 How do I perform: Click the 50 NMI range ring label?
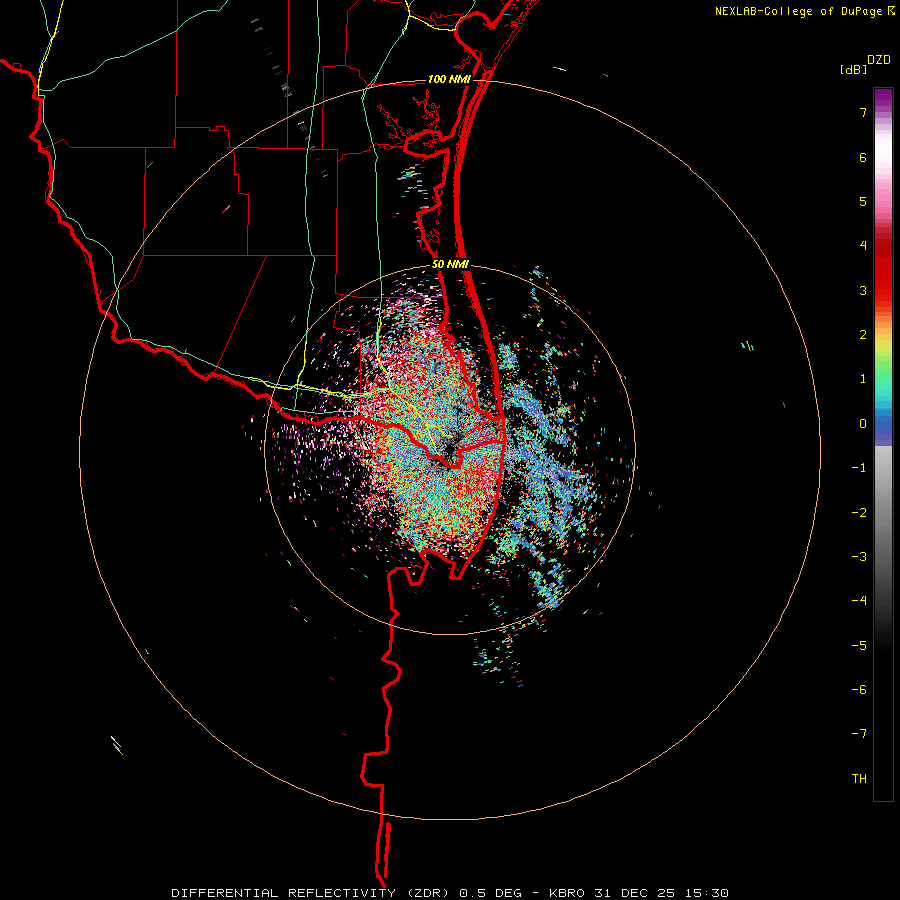click(x=451, y=265)
